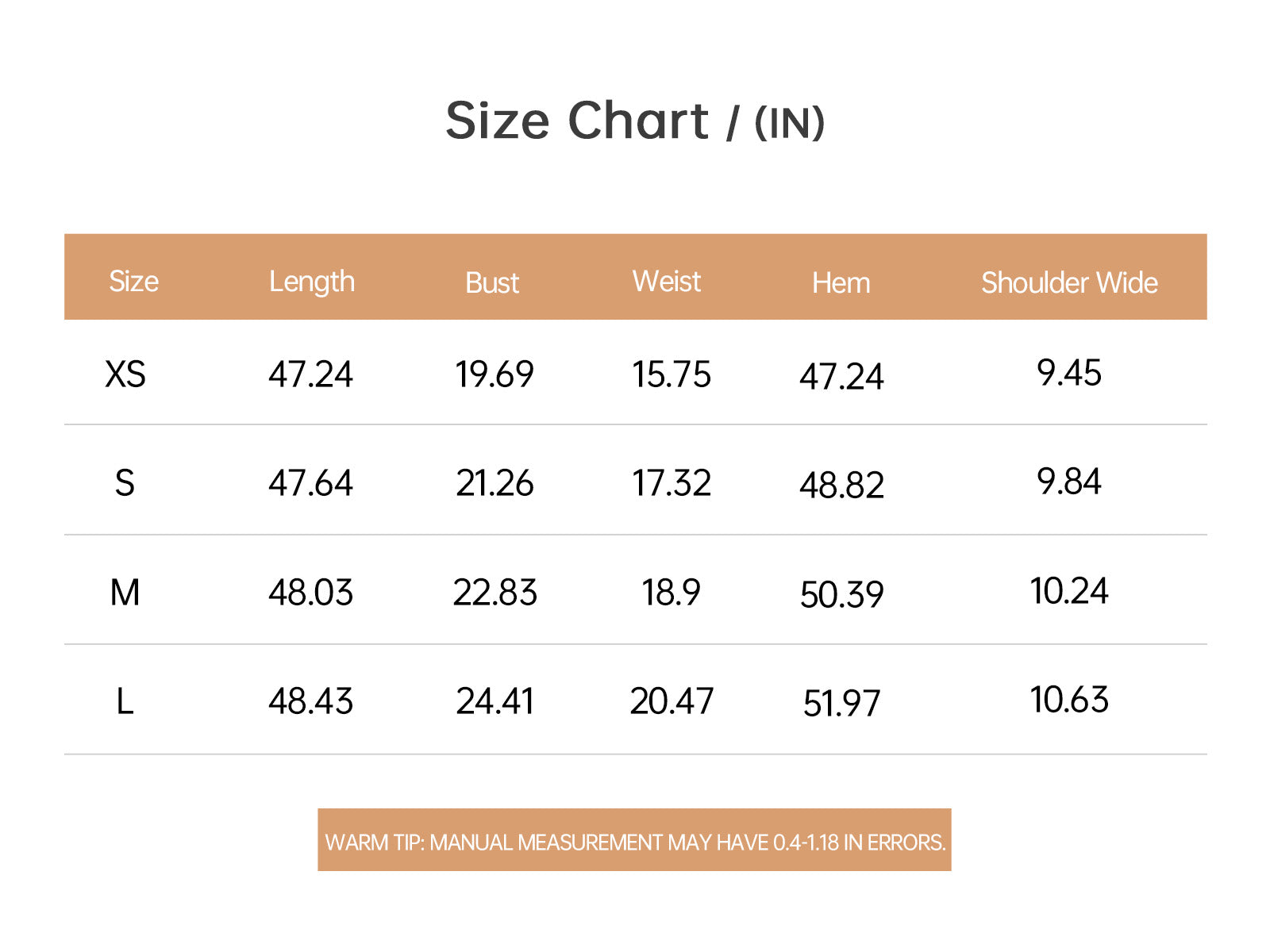Select the Shoulder Wide column header
This screenshot has width=1270, height=952.
click(1069, 282)
